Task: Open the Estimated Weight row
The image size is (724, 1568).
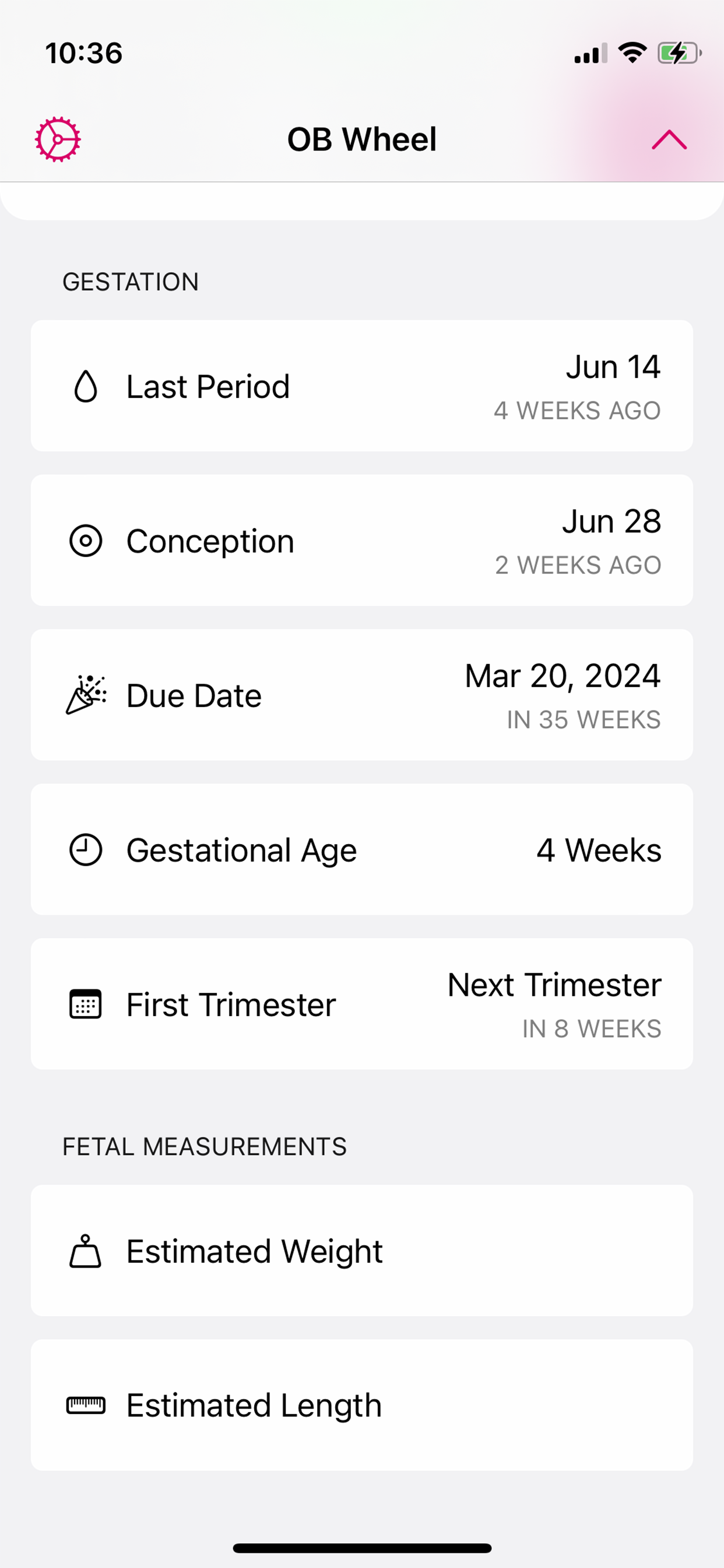Action: [x=362, y=1251]
